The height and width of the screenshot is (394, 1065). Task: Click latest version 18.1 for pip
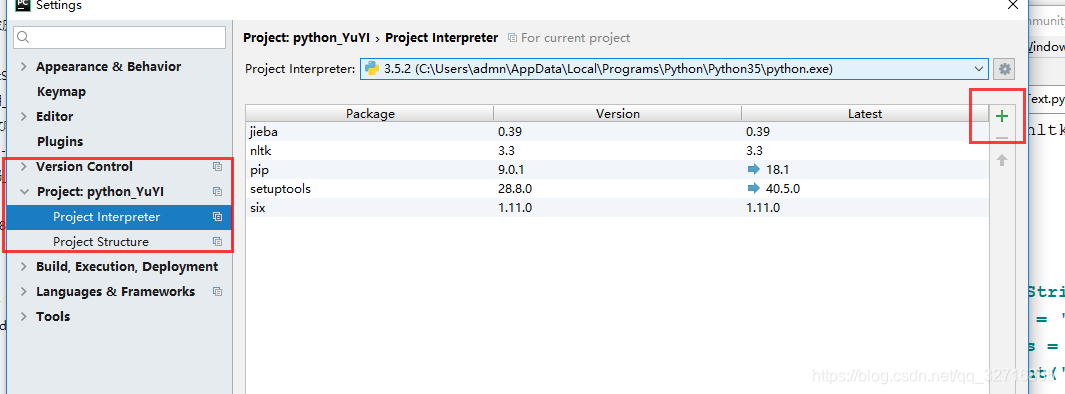pyautogui.click(x=777, y=170)
